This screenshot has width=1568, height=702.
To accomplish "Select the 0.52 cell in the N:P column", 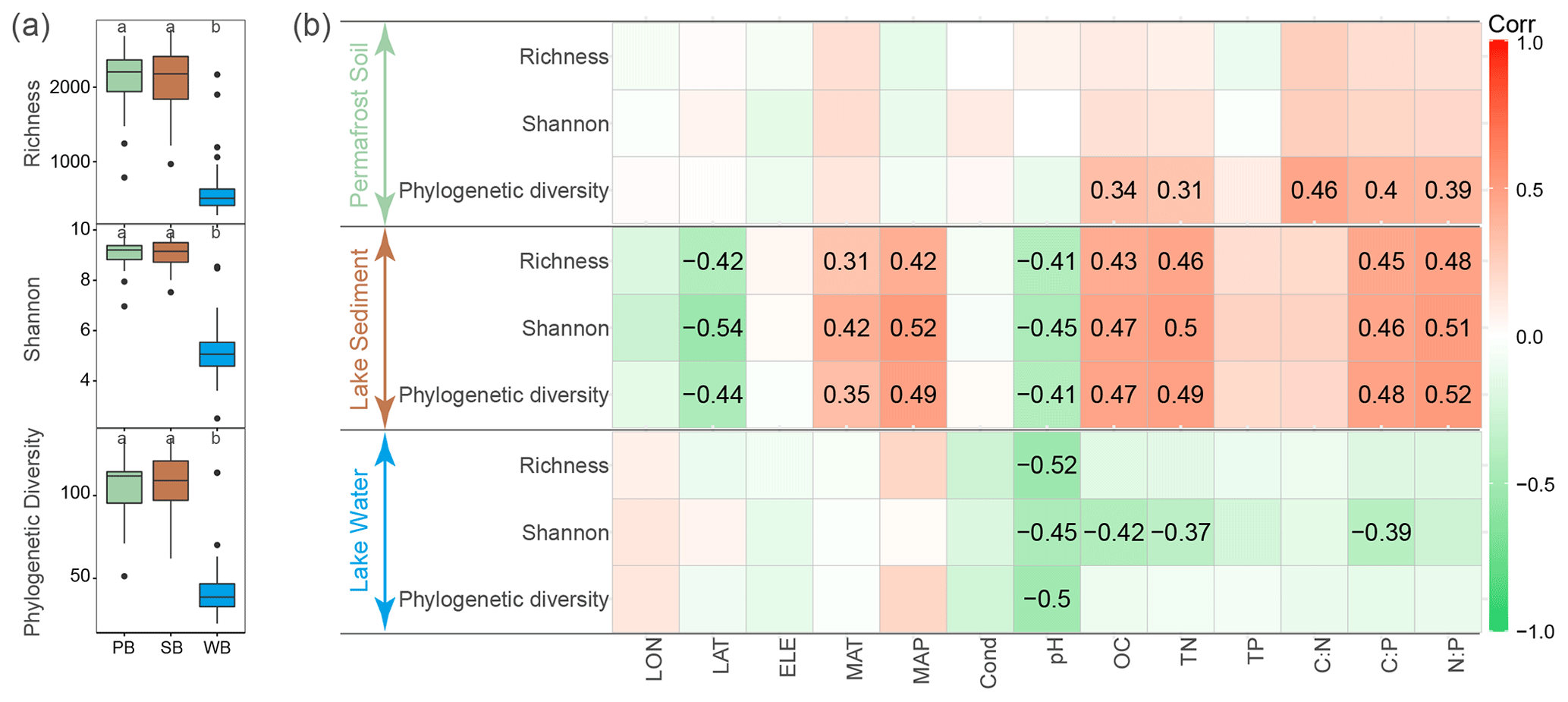I will coord(1447,395).
